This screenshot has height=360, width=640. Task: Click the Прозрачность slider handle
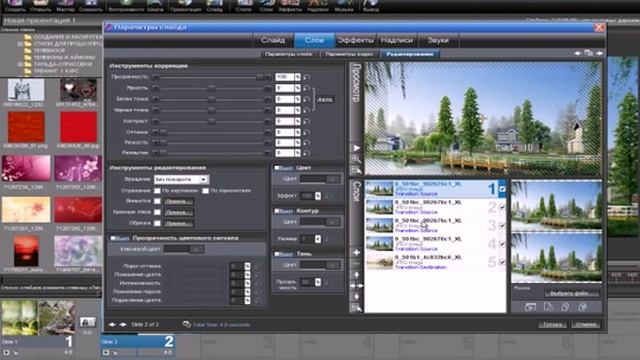260,77
